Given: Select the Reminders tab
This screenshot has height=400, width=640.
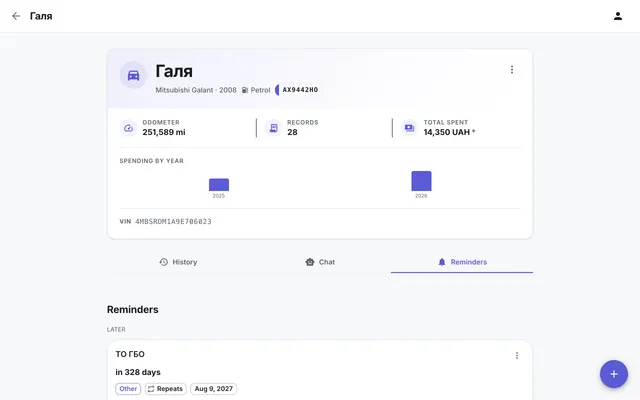Looking at the screenshot, I should tap(462, 262).
